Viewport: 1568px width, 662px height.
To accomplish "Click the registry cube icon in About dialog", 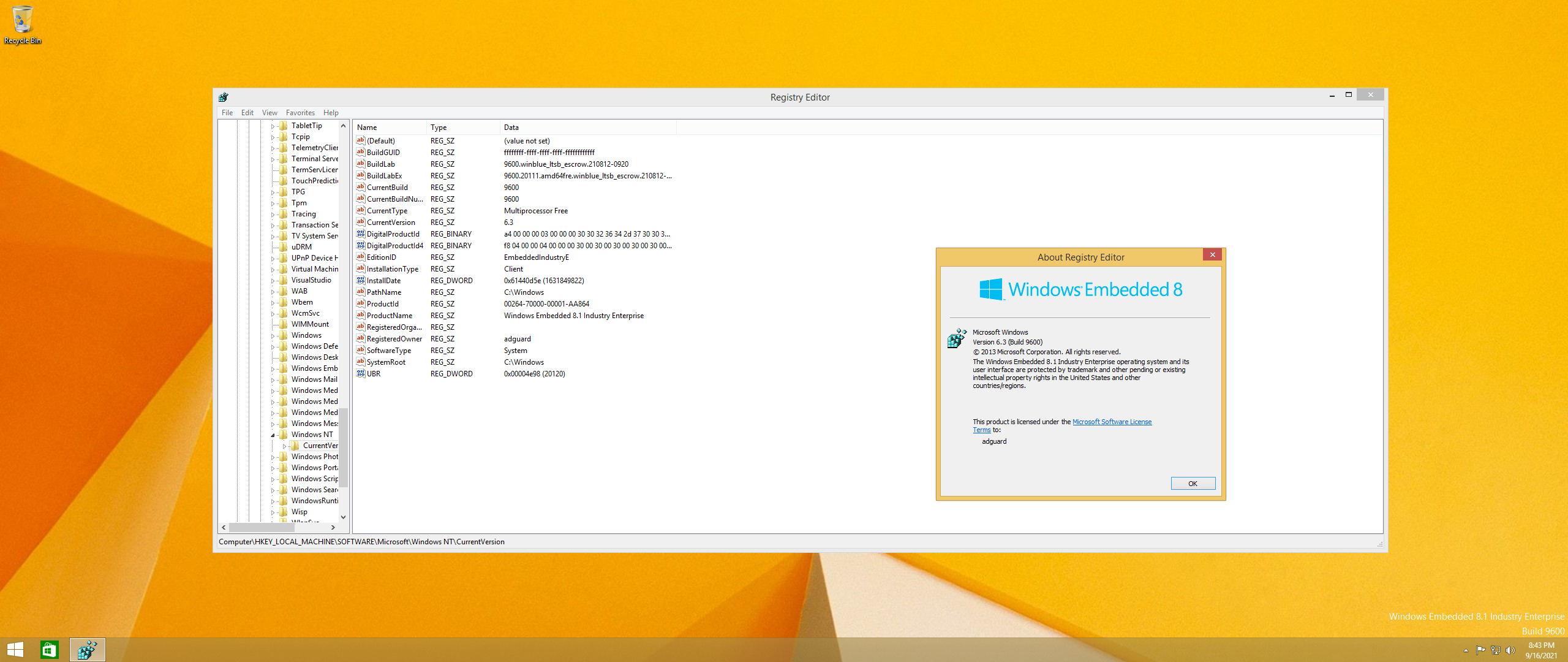I will point(957,338).
